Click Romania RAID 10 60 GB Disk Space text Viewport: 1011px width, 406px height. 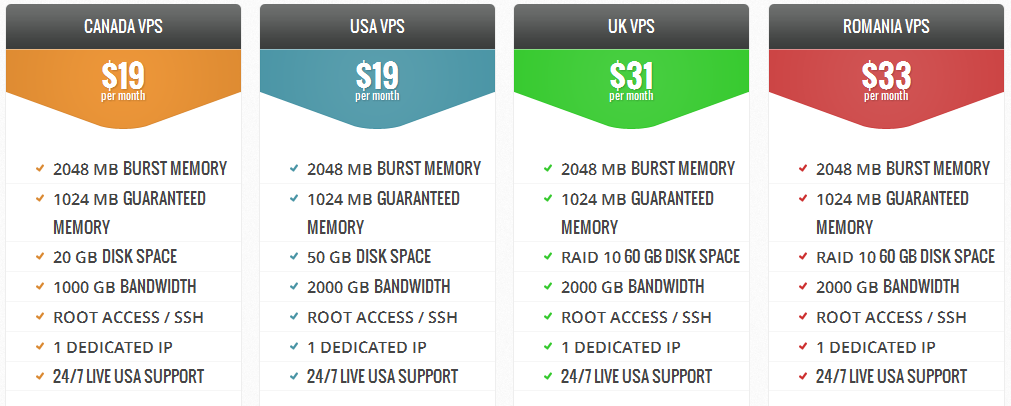pyautogui.click(x=905, y=257)
